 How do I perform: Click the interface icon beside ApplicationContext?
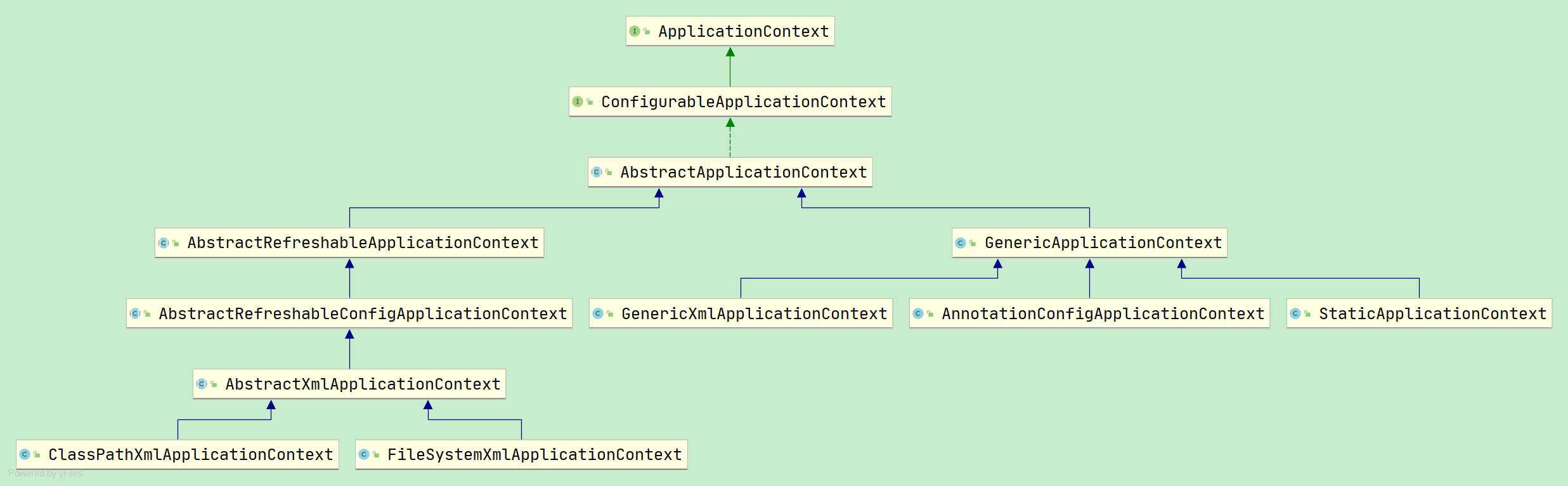click(634, 31)
